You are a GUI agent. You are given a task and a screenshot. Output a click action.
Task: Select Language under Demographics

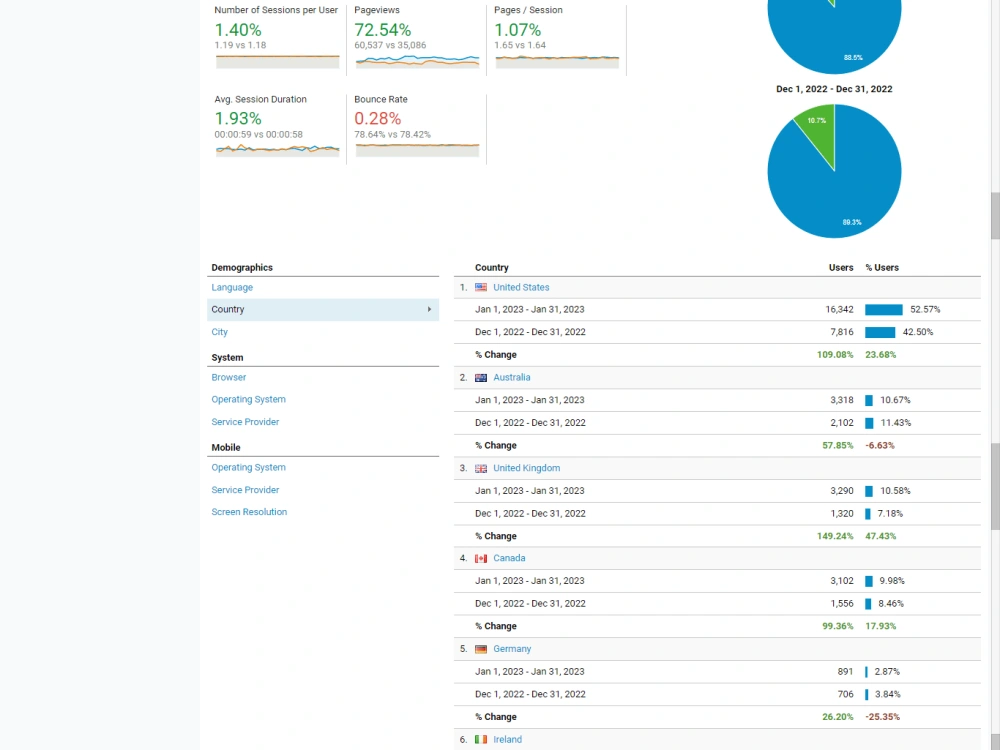(232, 288)
